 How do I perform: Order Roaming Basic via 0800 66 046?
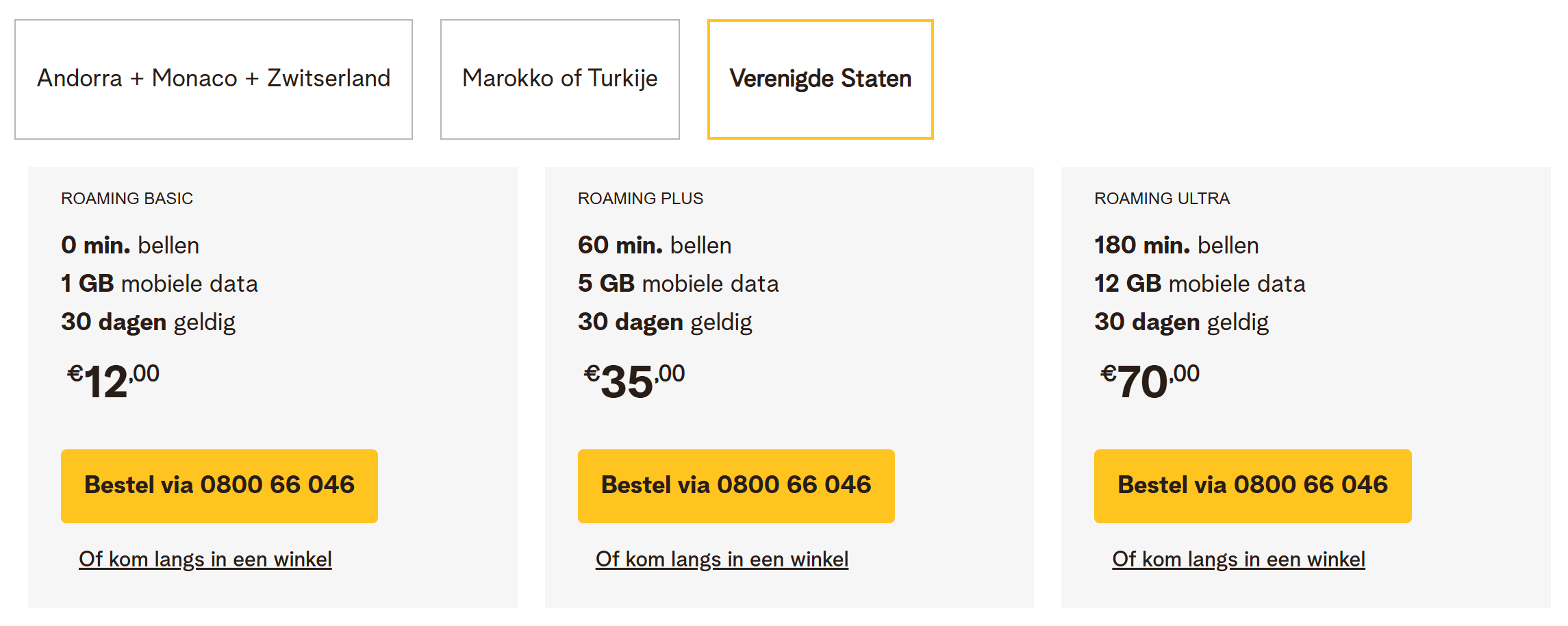[219, 486]
